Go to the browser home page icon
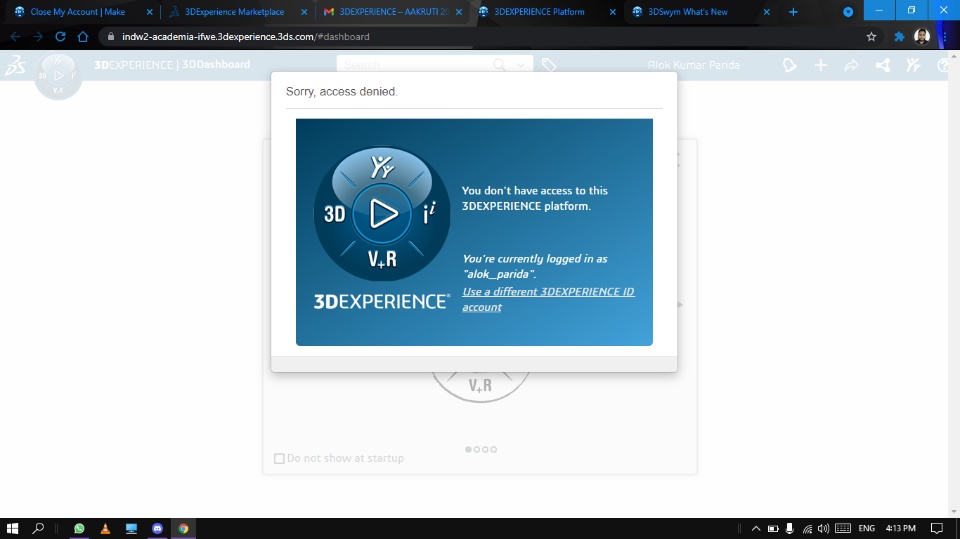This screenshot has height=539, width=960. (x=83, y=37)
